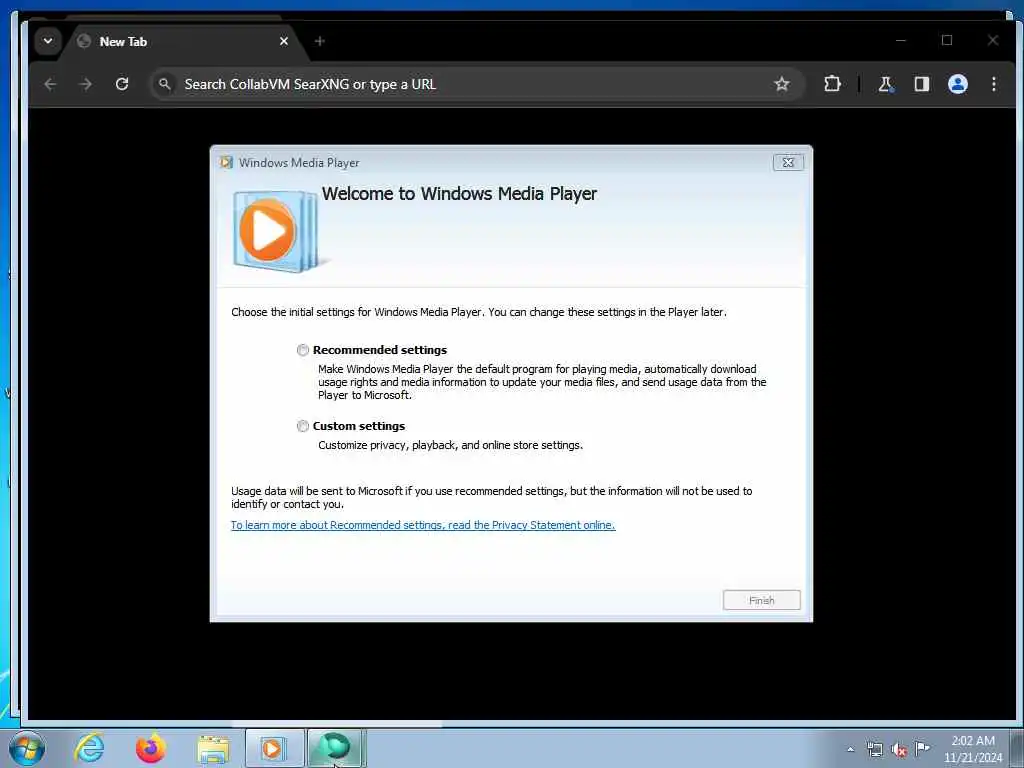Open the network status tray icon
Viewport: 1024px width, 768px height.
tap(874, 749)
